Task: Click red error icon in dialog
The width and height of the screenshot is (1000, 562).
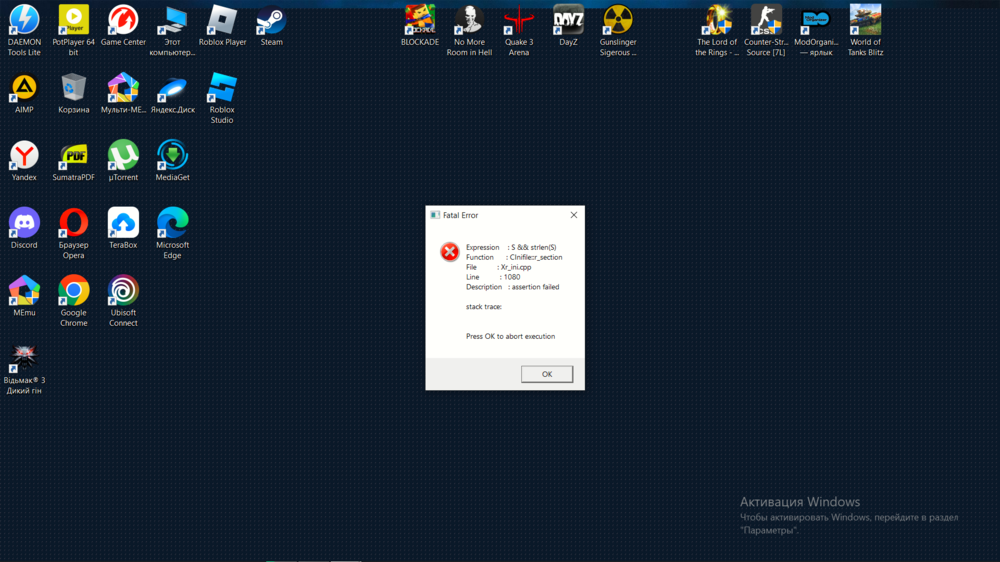Action: point(450,251)
